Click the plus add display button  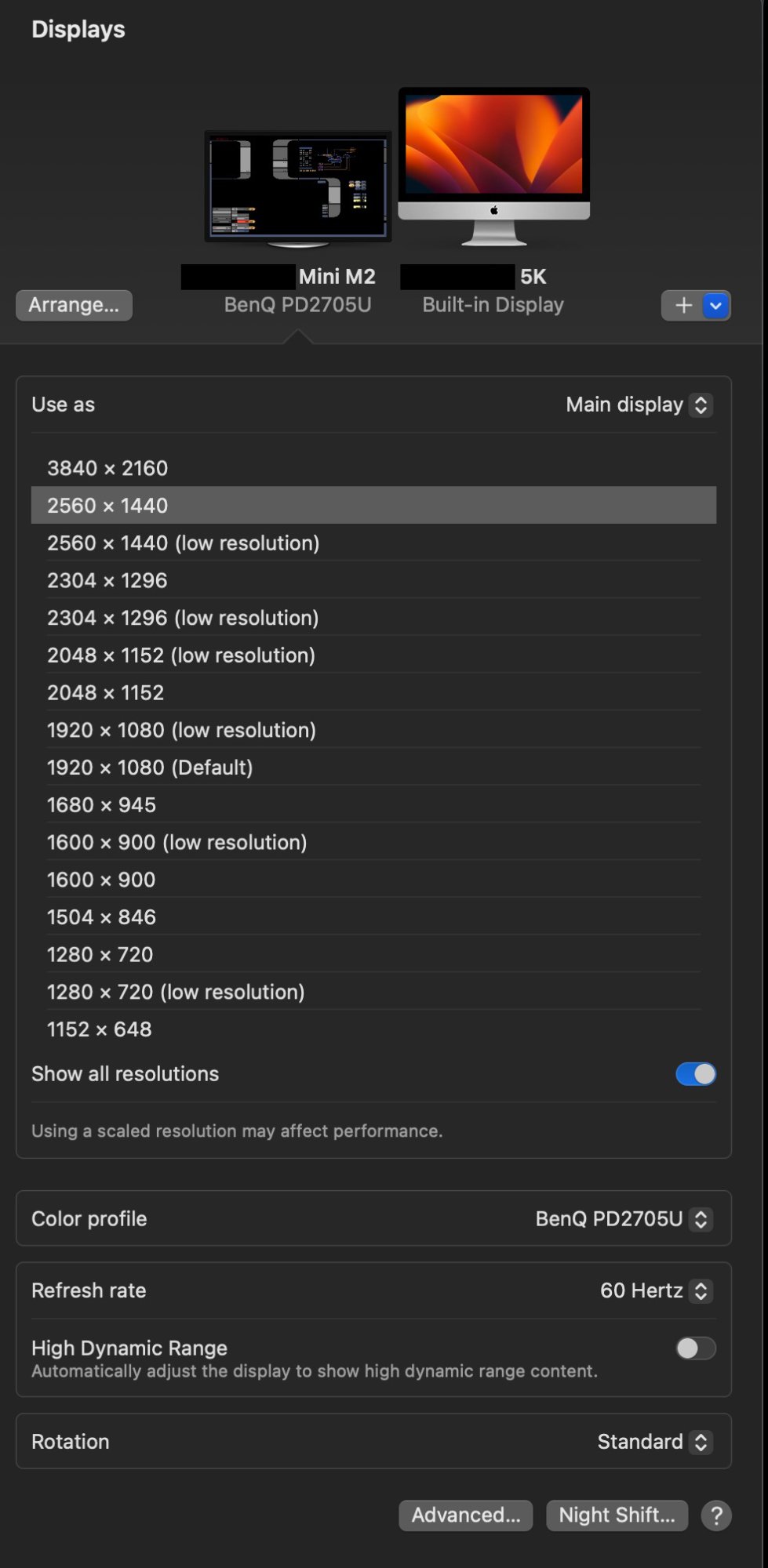pyautogui.click(x=683, y=305)
